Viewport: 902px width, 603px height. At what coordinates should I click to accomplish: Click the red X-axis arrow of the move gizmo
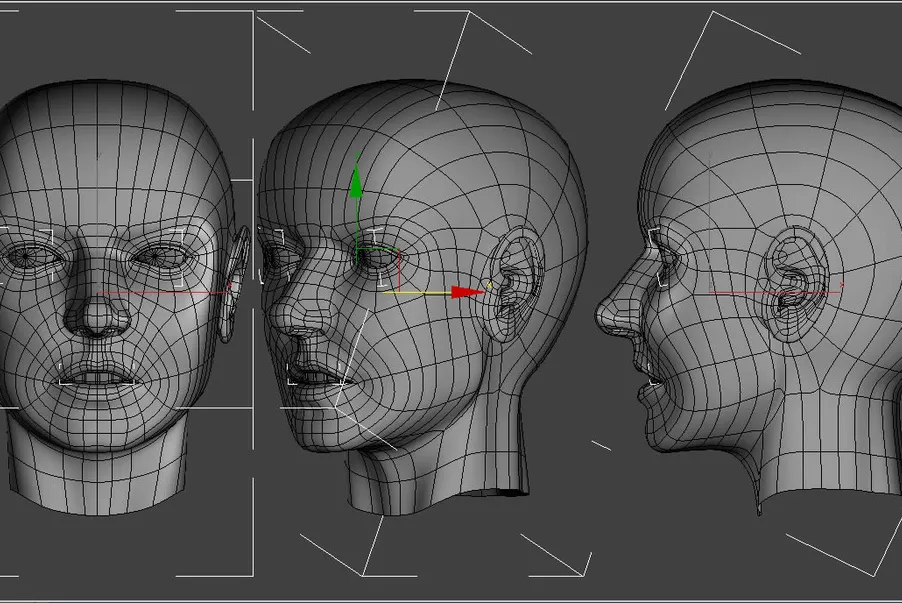click(x=468, y=292)
